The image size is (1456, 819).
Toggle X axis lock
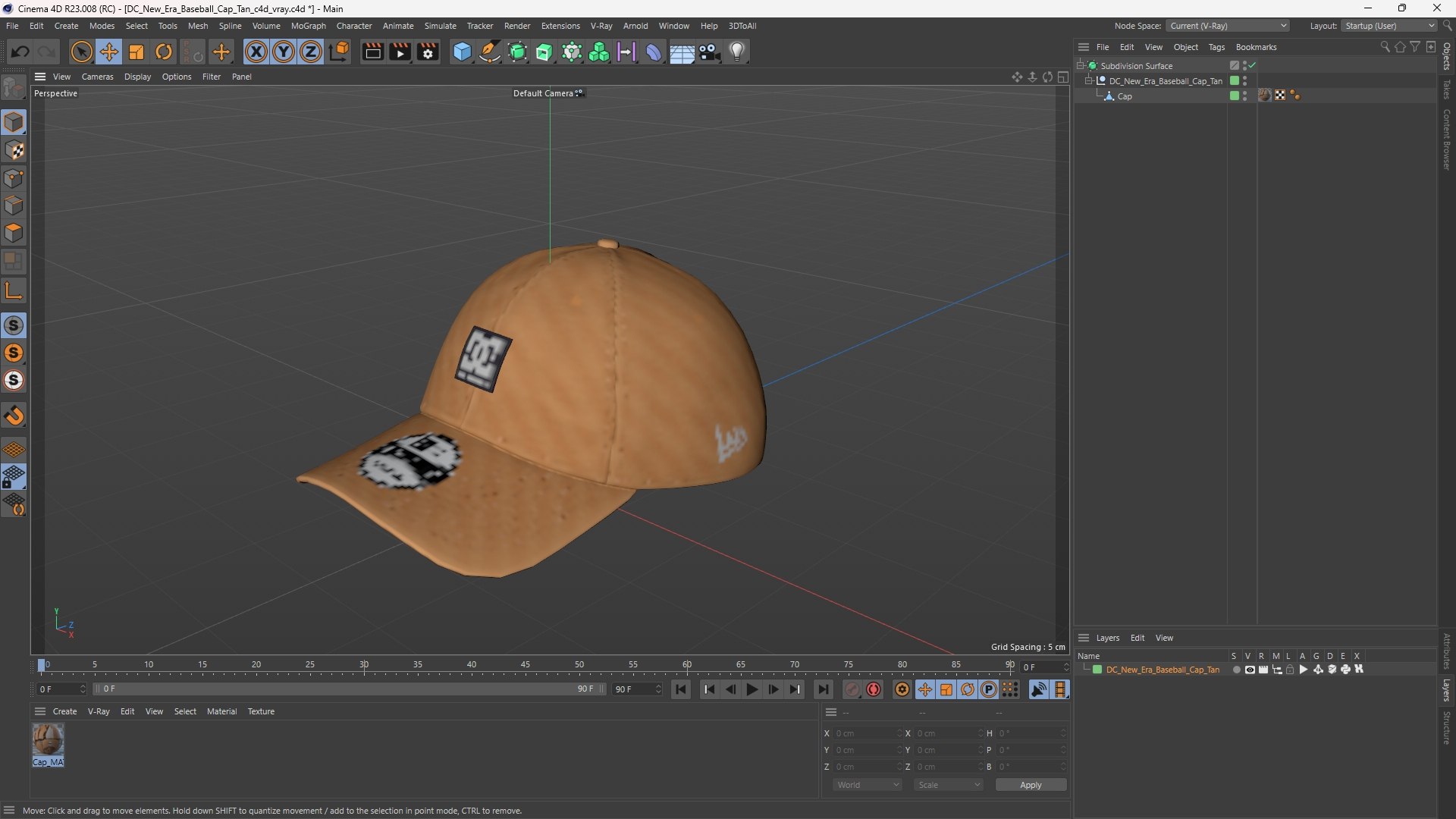pyautogui.click(x=256, y=52)
